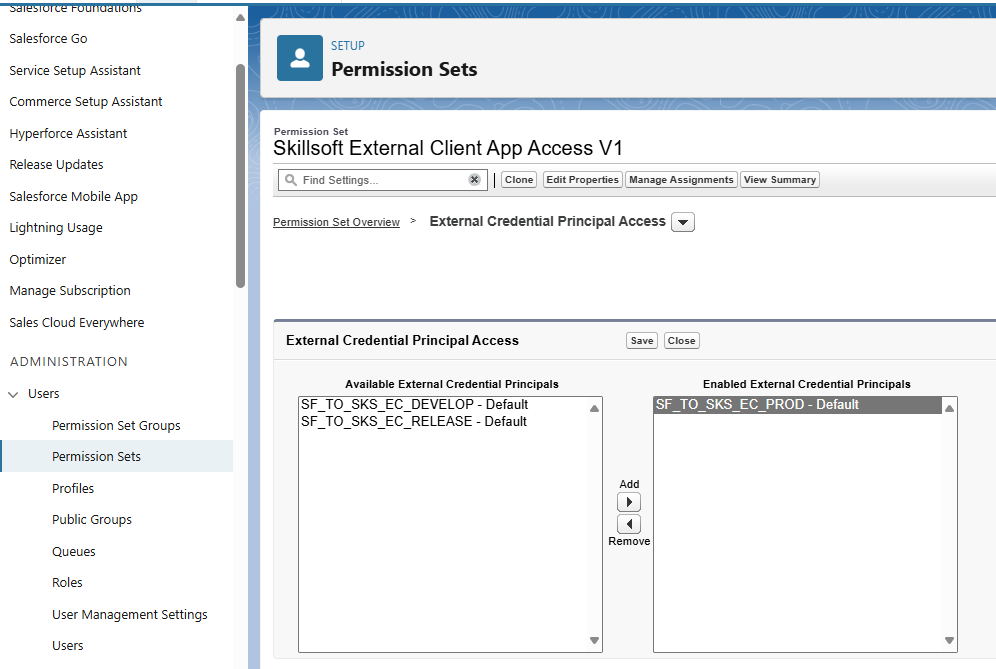The image size is (996, 669).
Task: Open Salesforce Go in sidebar
Action: click(x=48, y=39)
